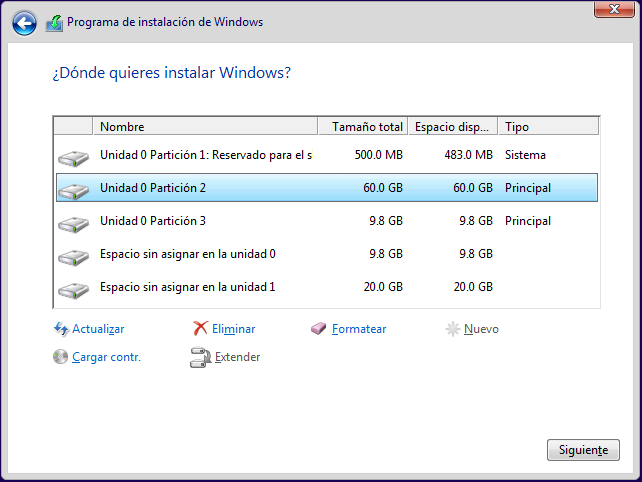
Task: Click the drive icon for Unidad 0 Partición 1
Action: pyautogui.click(x=73, y=158)
